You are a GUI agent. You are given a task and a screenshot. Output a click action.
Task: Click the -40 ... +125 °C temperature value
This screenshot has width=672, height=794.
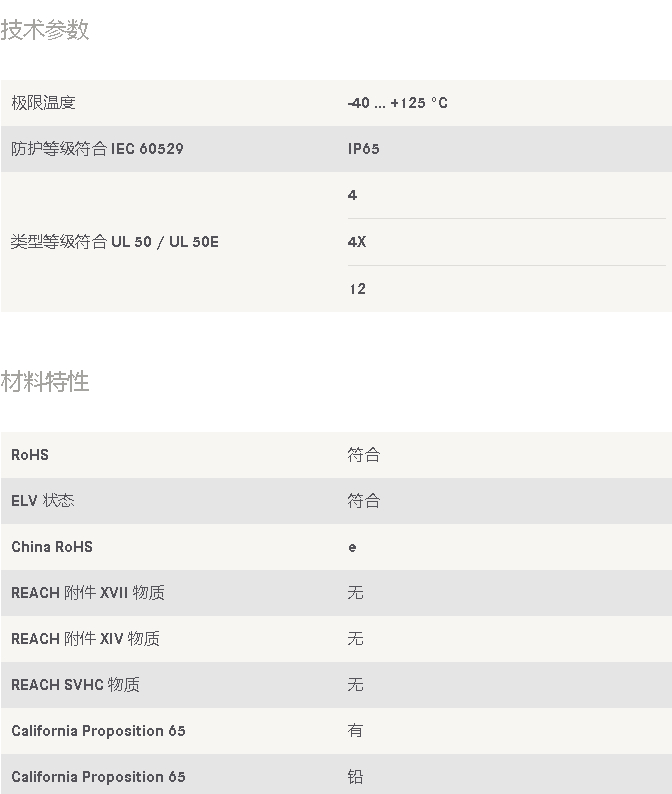(398, 103)
